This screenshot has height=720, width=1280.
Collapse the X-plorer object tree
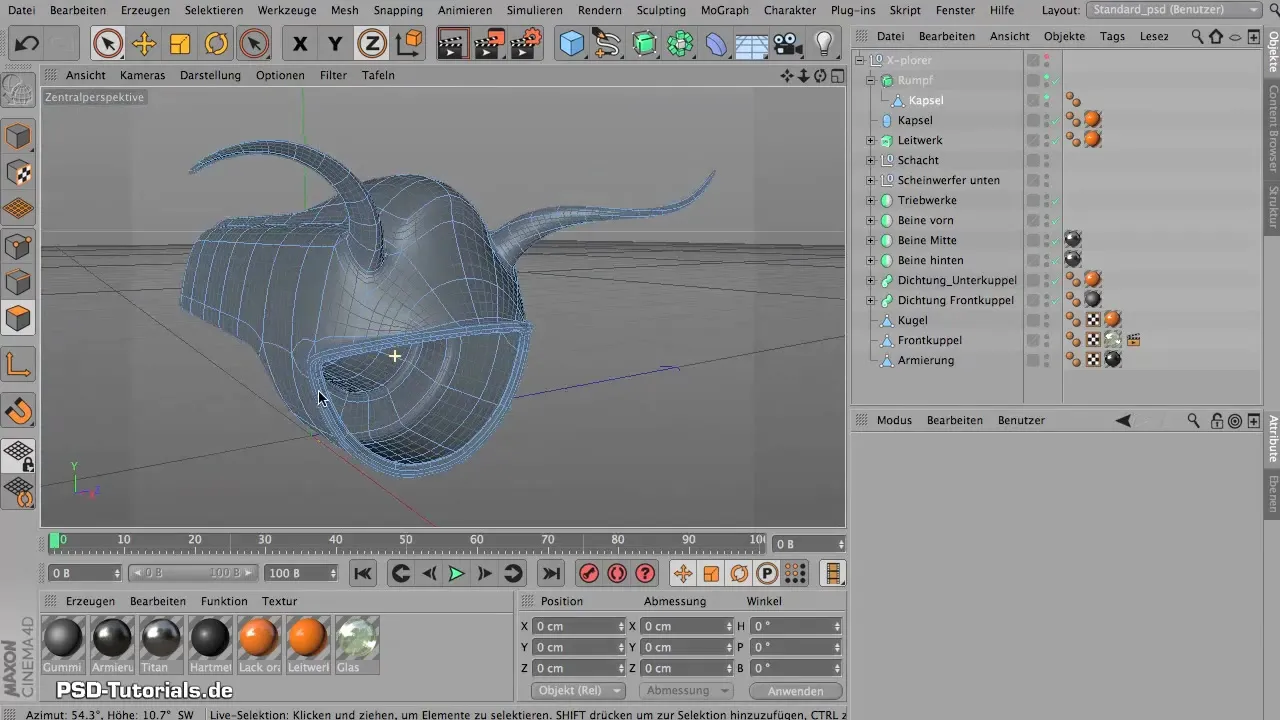tap(860, 60)
